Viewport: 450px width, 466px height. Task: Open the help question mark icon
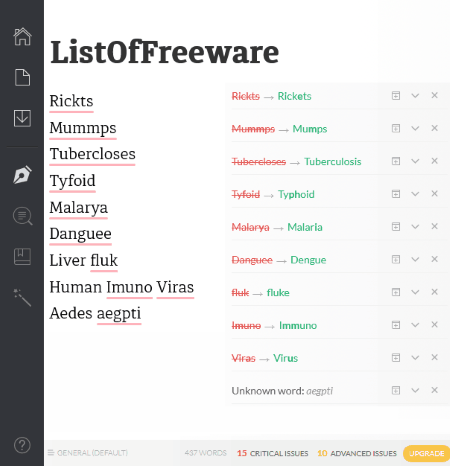tap(22, 445)
